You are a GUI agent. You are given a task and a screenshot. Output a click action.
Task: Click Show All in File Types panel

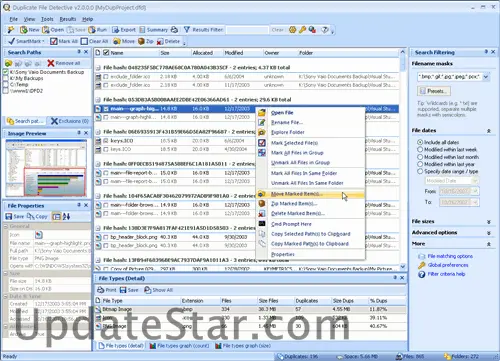pos(159,290)
